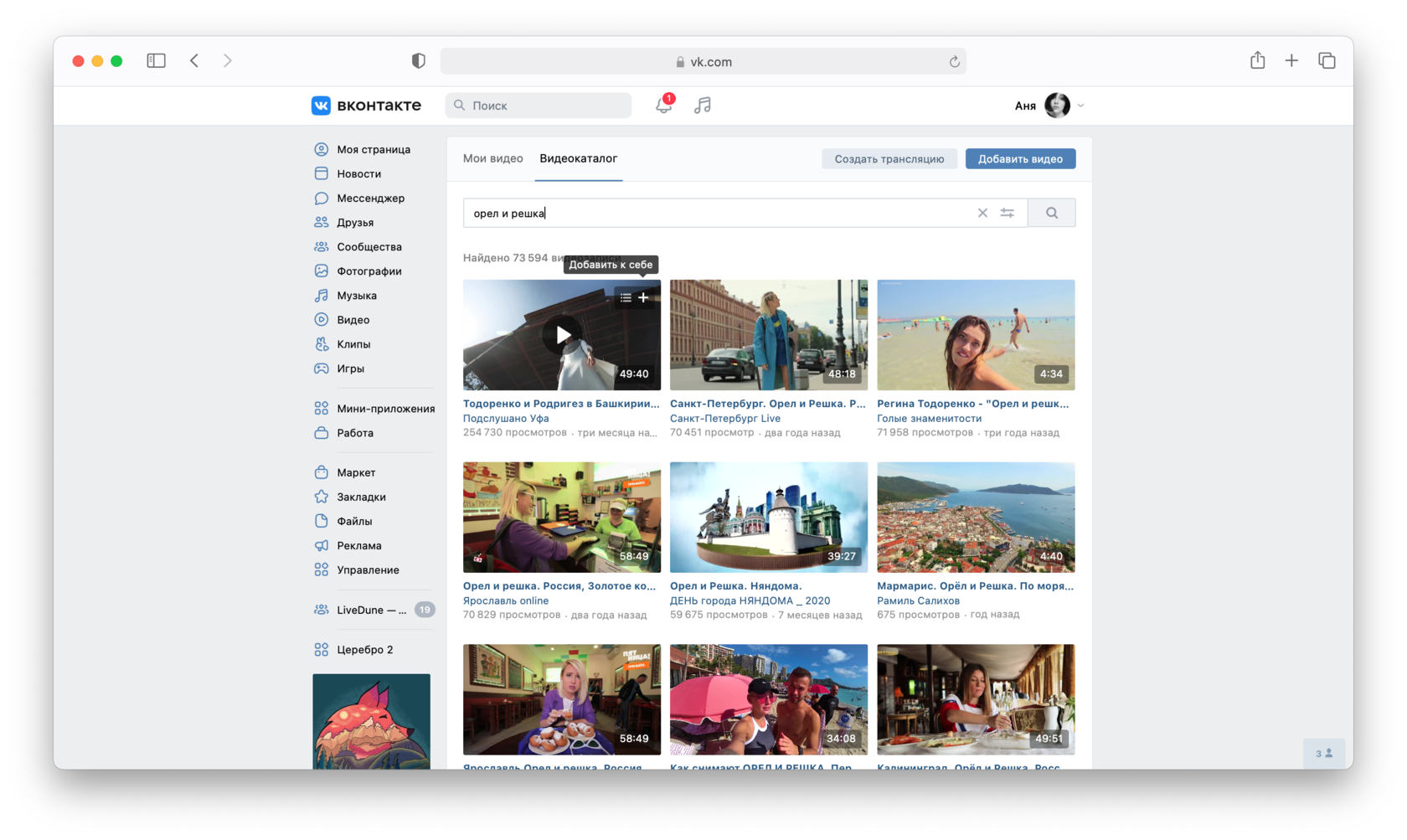Open Мессенджер from the left sidebar

click(x=370, y=198)
